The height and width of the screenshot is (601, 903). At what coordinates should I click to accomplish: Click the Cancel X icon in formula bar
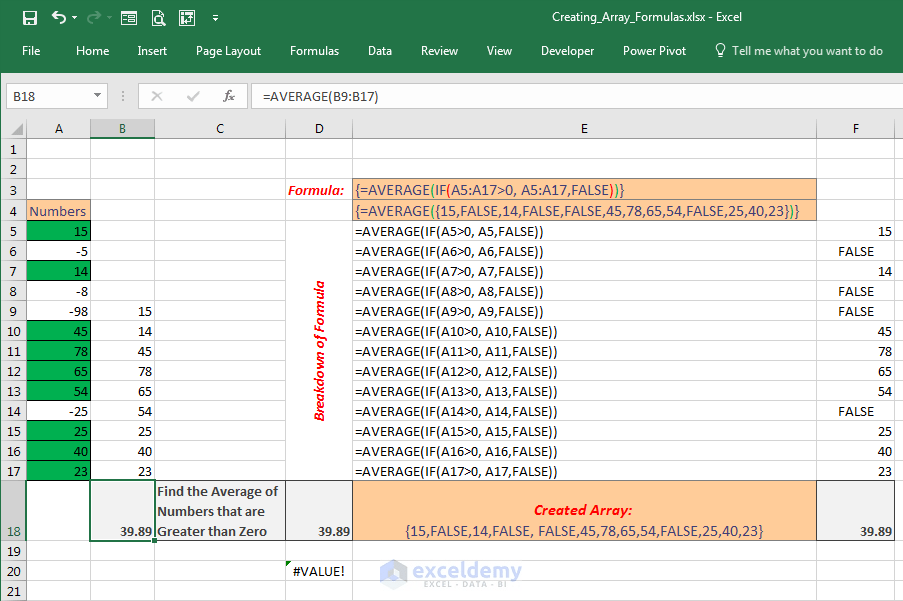pos(157,96)
